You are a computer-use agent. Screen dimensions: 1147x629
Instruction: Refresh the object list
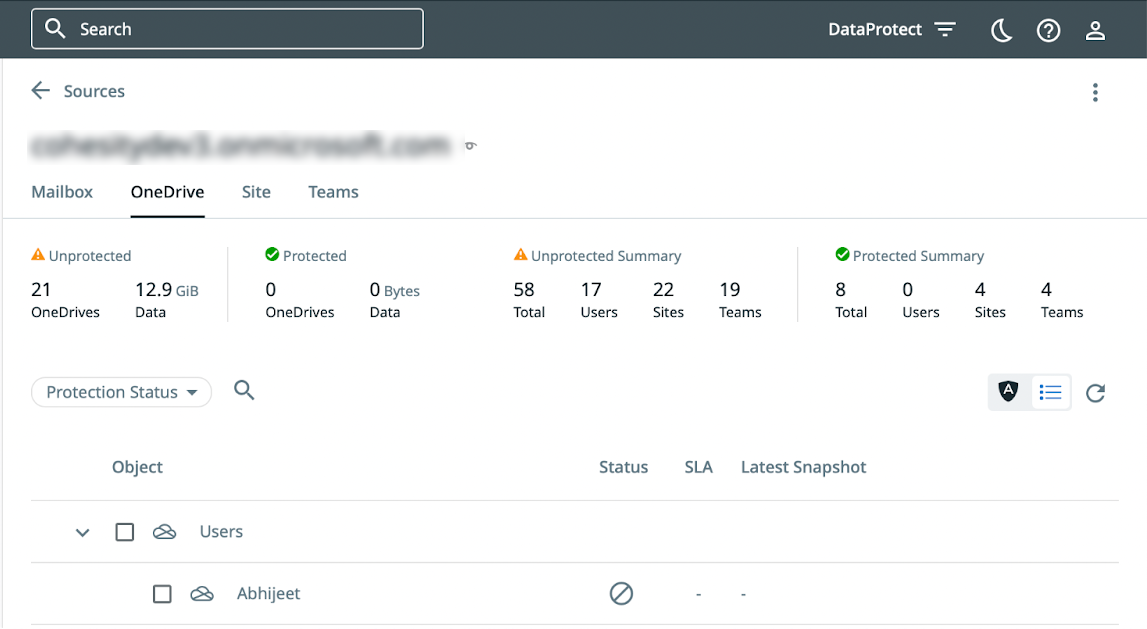pyautogui.click(x=1095, y=393)
